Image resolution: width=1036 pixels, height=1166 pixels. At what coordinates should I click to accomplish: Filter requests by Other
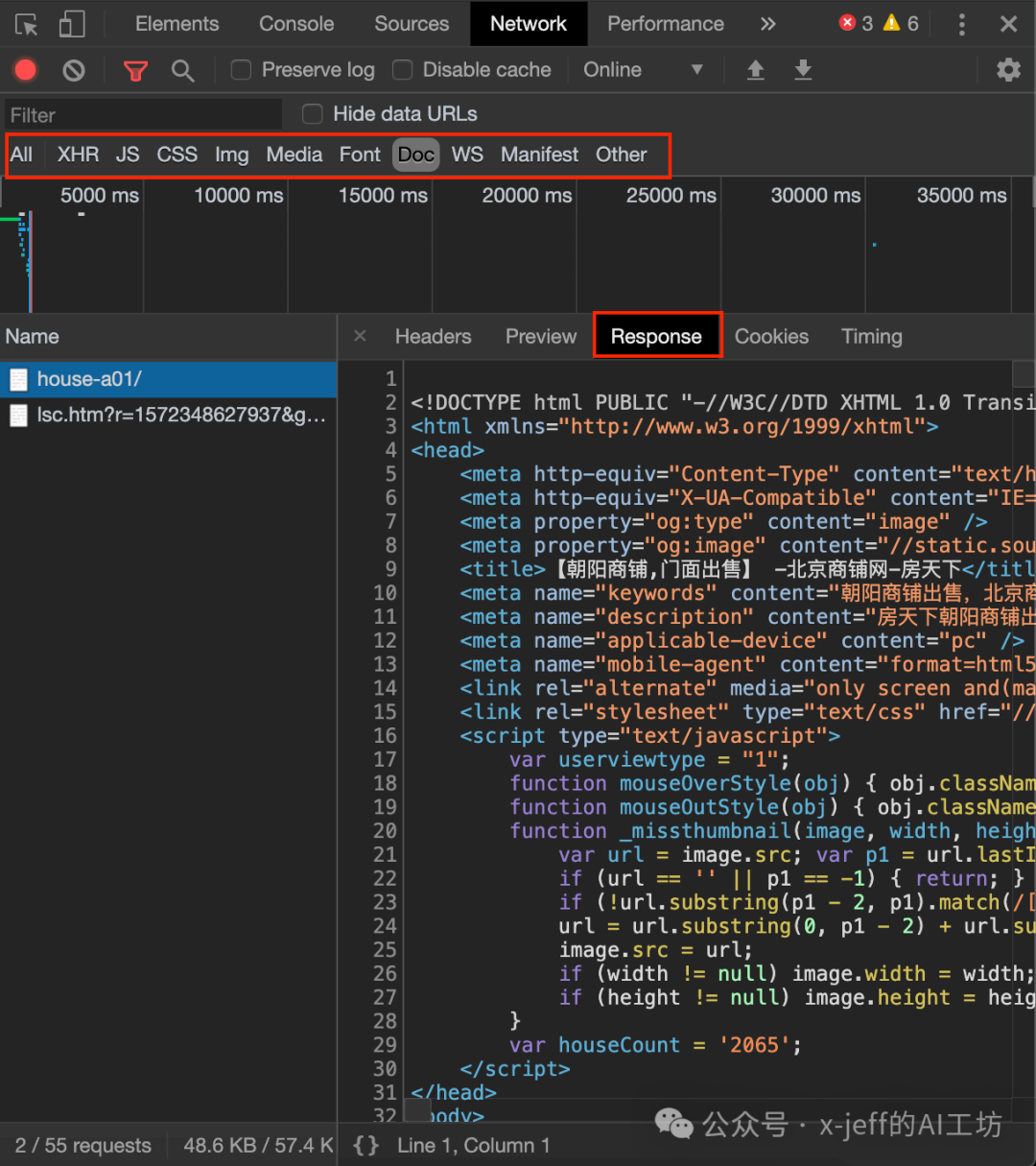point(622,155)
